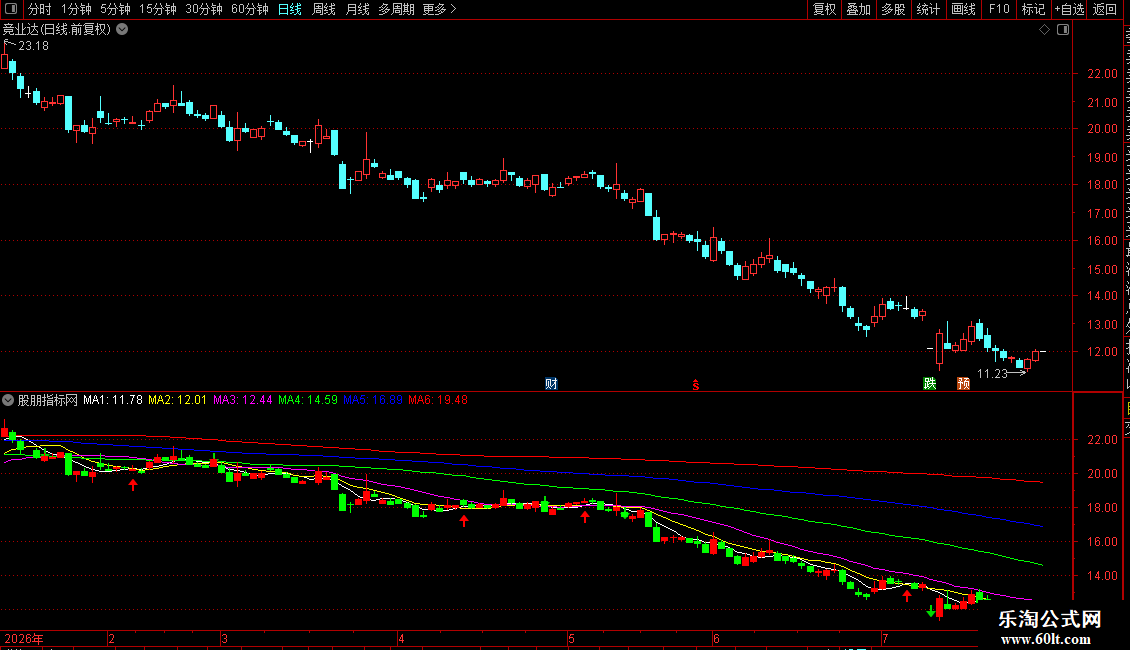Viewport: 1130px width, 650px height.
Task: Switch to 30分钟 period
Action: tap(204, 9)
